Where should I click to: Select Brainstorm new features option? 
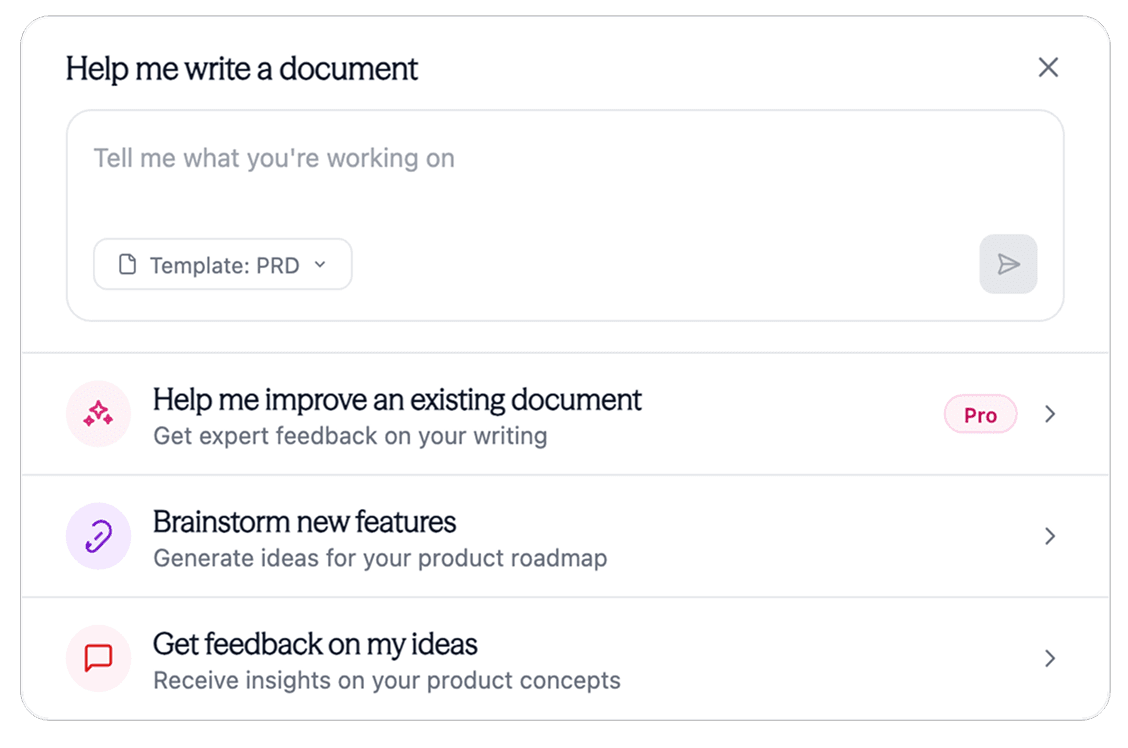(304, 521)
